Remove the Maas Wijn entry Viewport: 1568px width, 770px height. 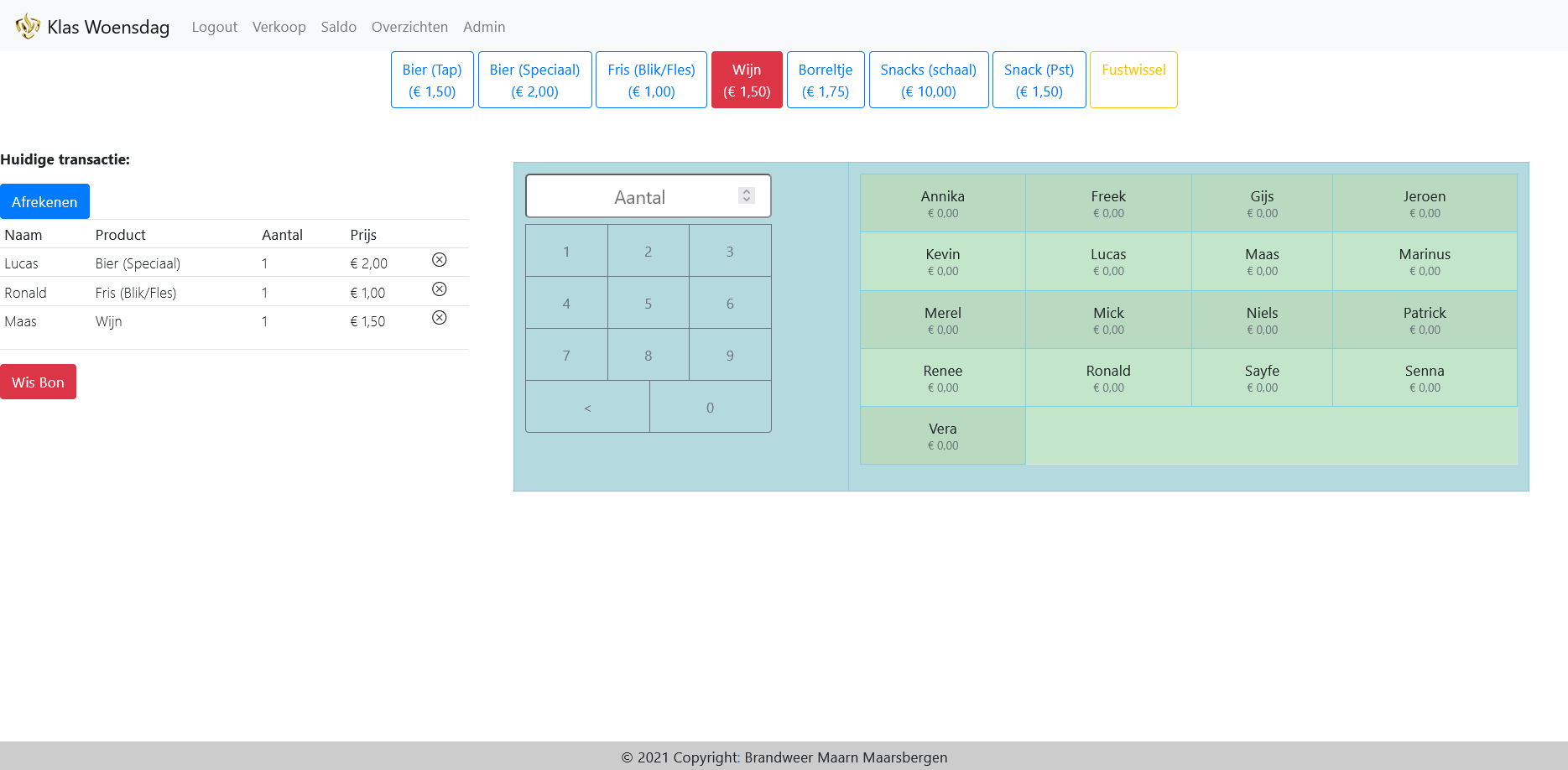point(439,318)
